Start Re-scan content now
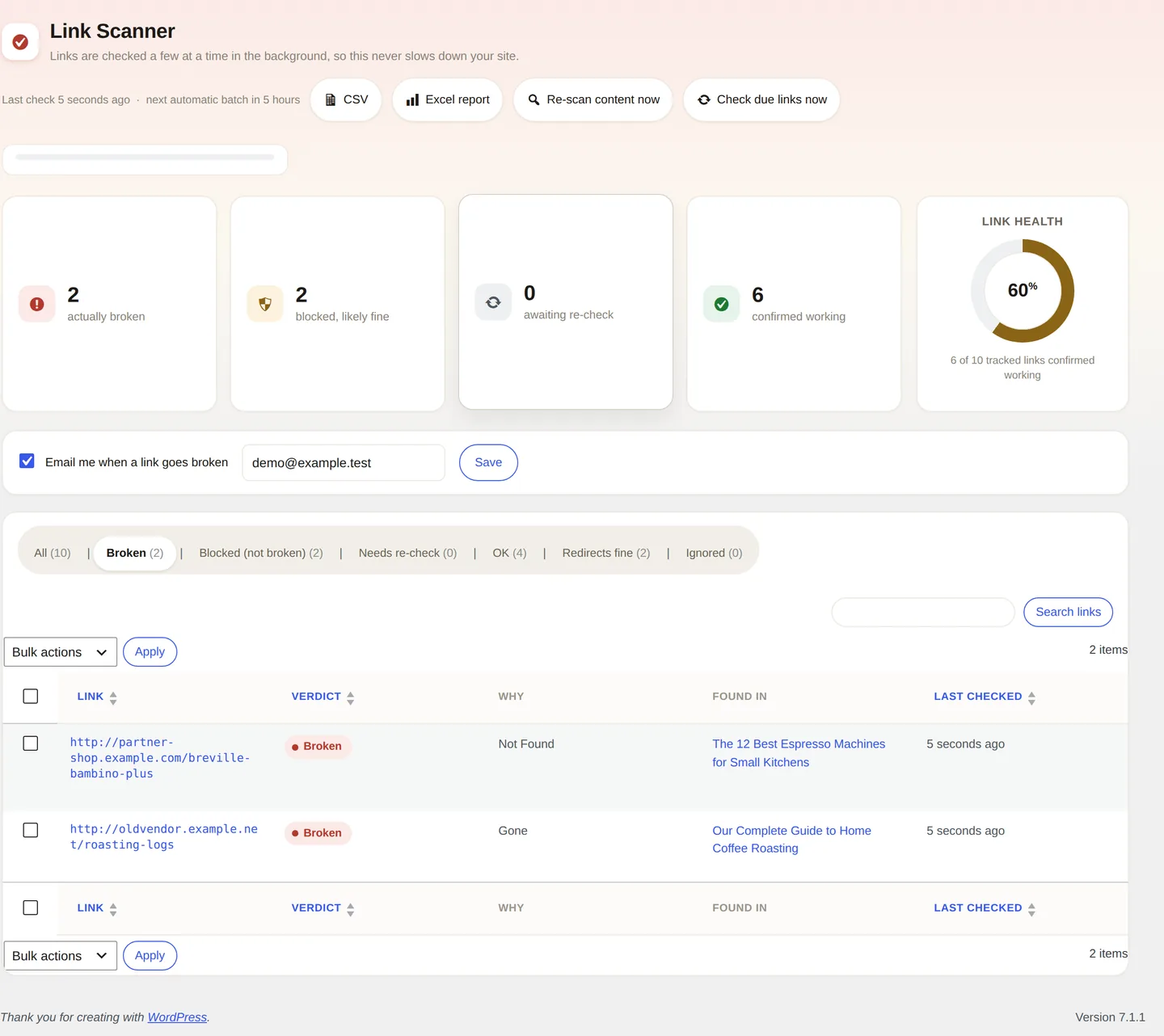Image resolution: width=1164 pixels, height=1036 pixels. 593,99
